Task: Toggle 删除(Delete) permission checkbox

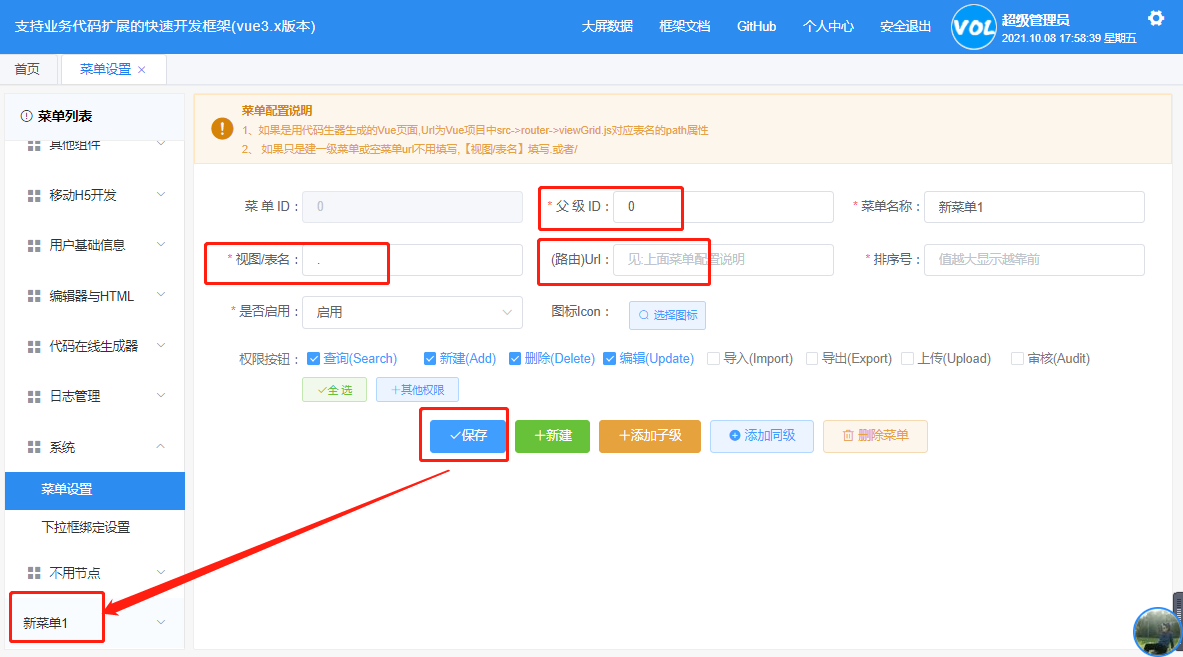Action: [515, 358]
